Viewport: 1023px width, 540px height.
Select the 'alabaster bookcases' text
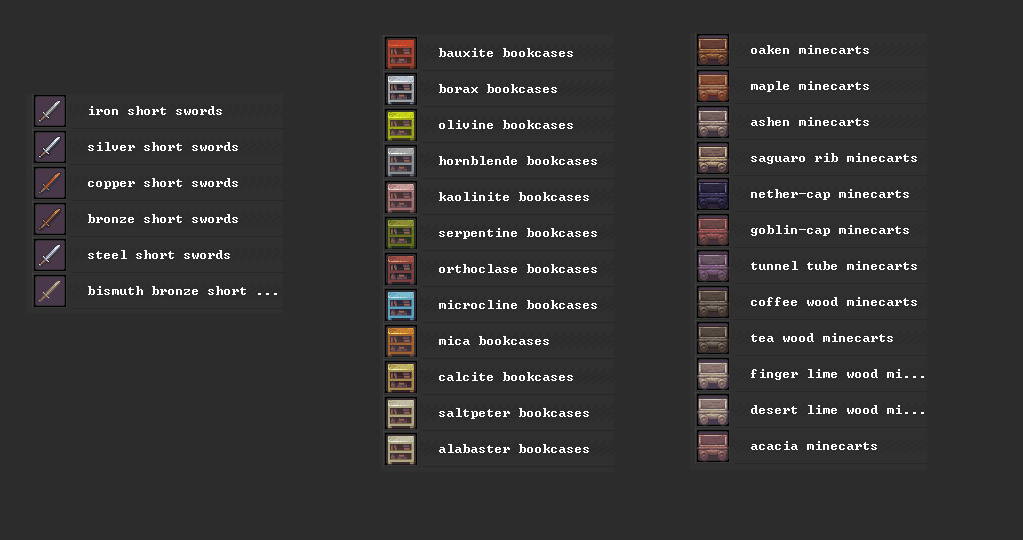514,449
